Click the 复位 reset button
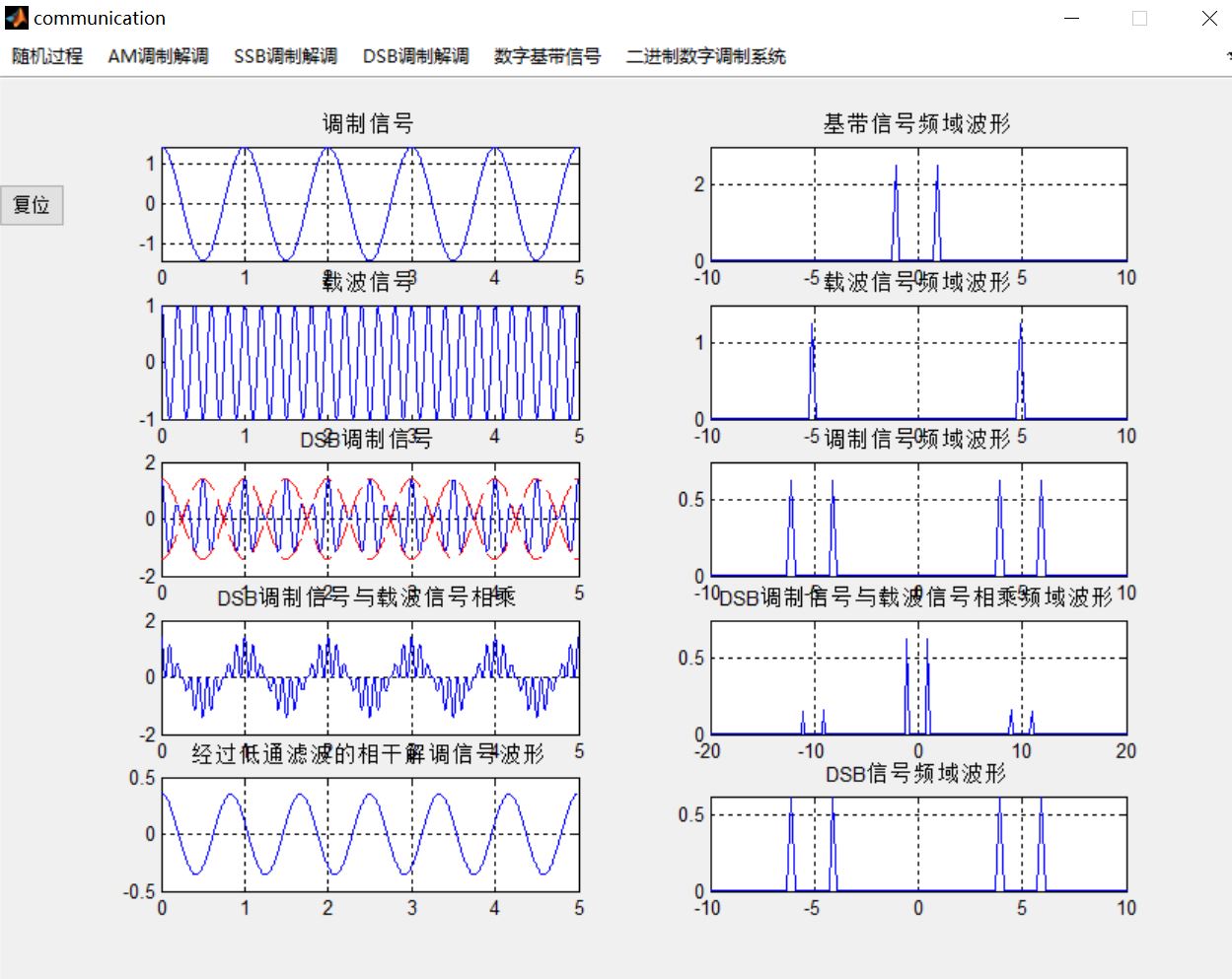Screen dimensions: 1232x979 pyautogui.click(x=32, y=205)
